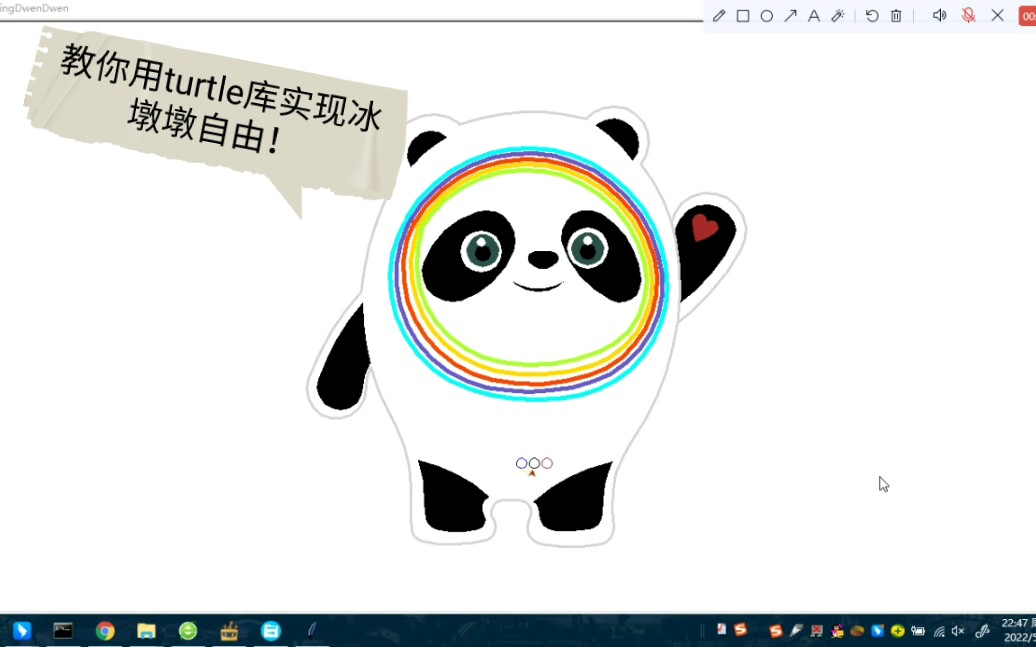Select the Arrow annotation tool
Image resolution: width=1036 pixels, height=647 pixels.
coord(790,15)
